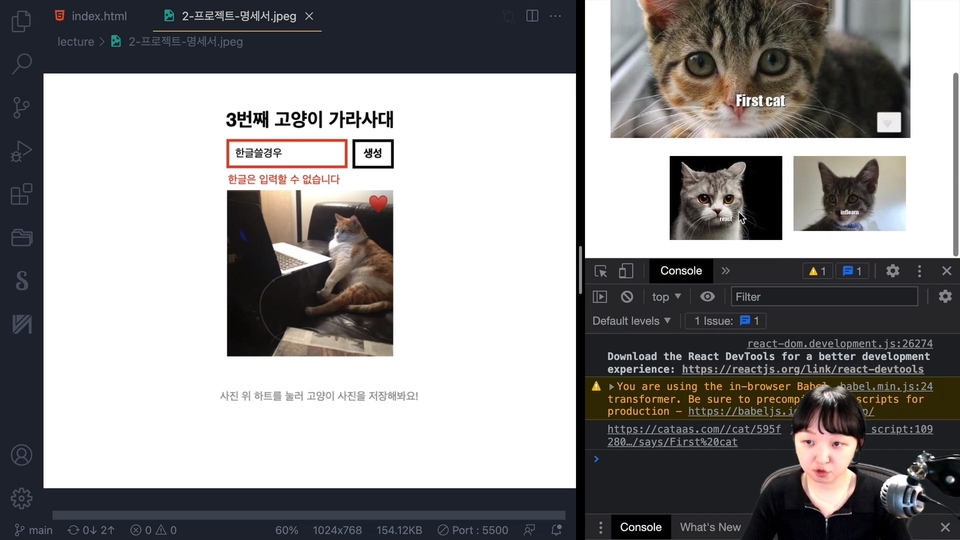
Task: Click the react cat favorite thumbnail
Action: (726, 198)
